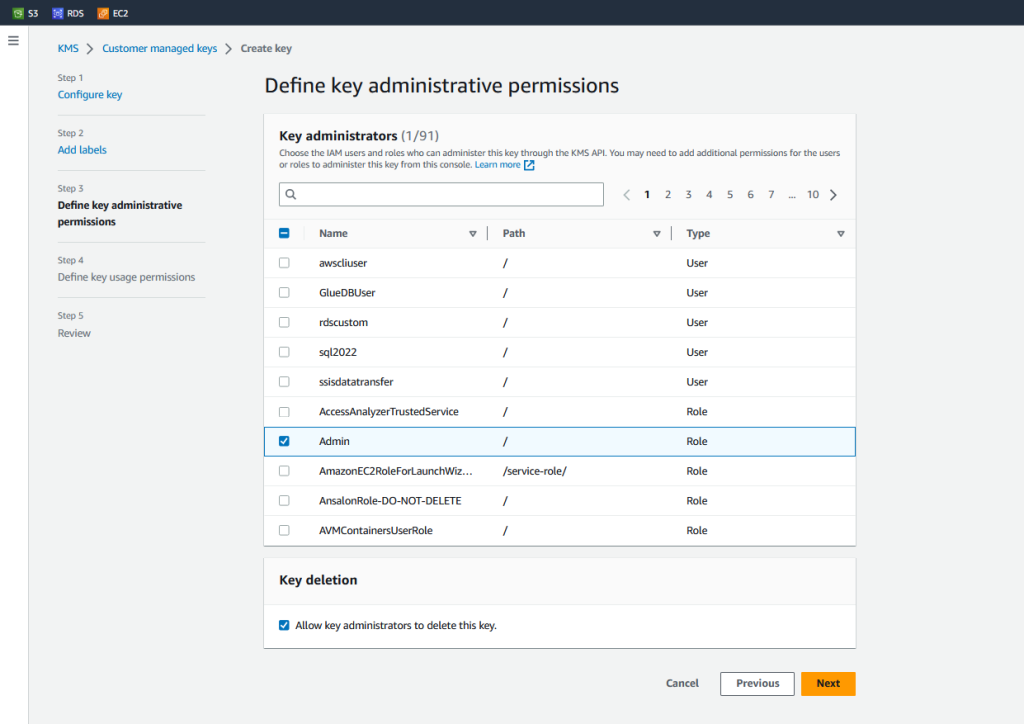Viewport: 1024px width, 724px height.
Task: Go to page 5 of administrators
Action: (x=730, y=195)
